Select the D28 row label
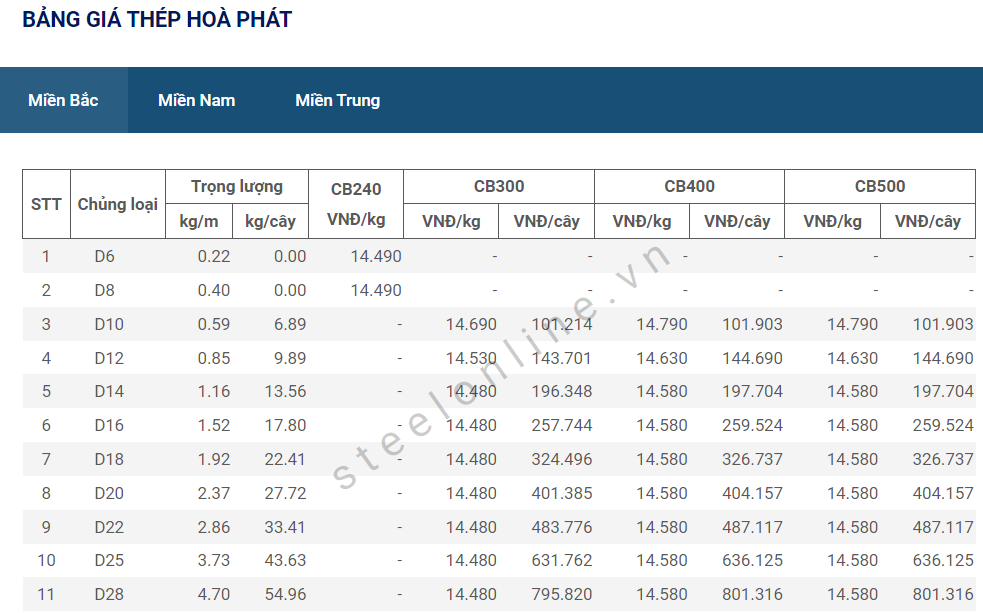This screenshot has height=613, width=983. 109,594
